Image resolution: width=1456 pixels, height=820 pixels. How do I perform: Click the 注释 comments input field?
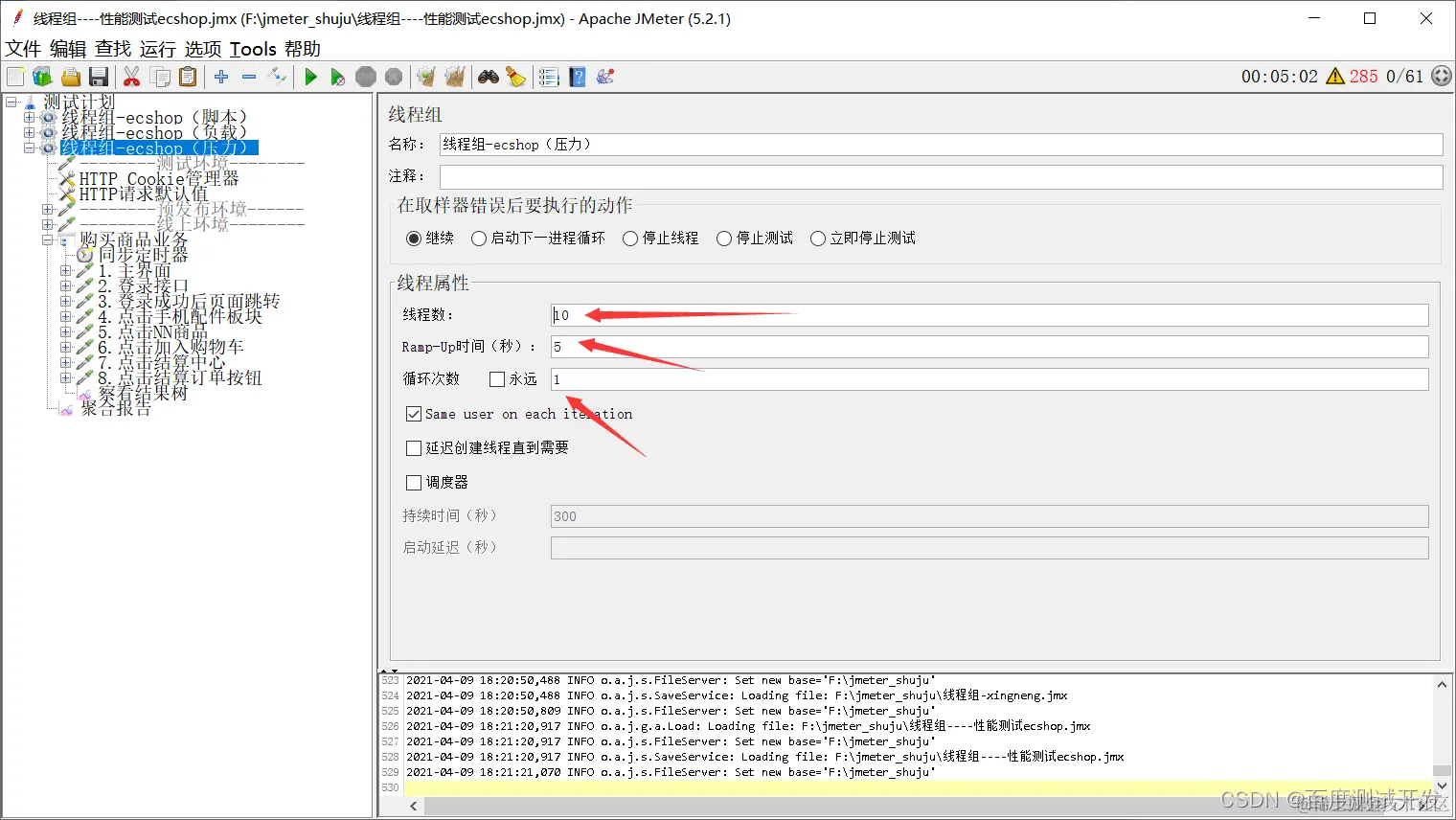pyautogui.click(x=941, y=176)
